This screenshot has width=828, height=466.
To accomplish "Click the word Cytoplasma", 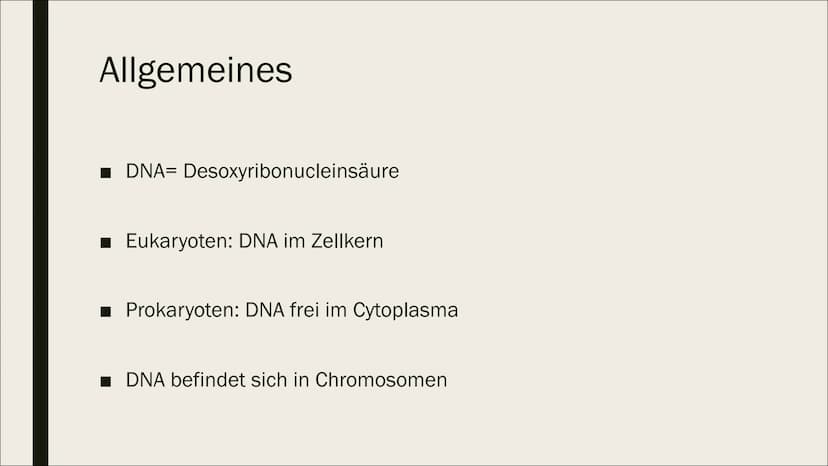I will tap(405, 310).
